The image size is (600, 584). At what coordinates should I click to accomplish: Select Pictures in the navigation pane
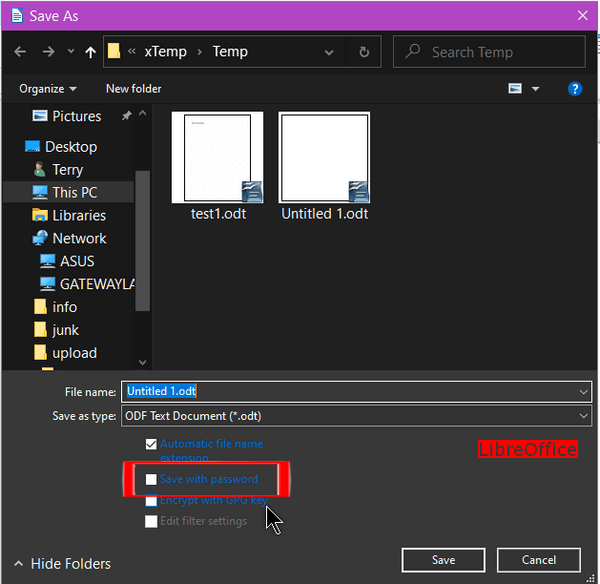click(x=77, y=116)
